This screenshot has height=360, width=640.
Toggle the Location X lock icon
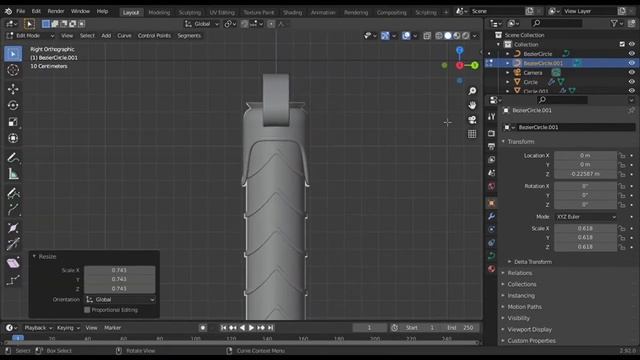point(622,156)
